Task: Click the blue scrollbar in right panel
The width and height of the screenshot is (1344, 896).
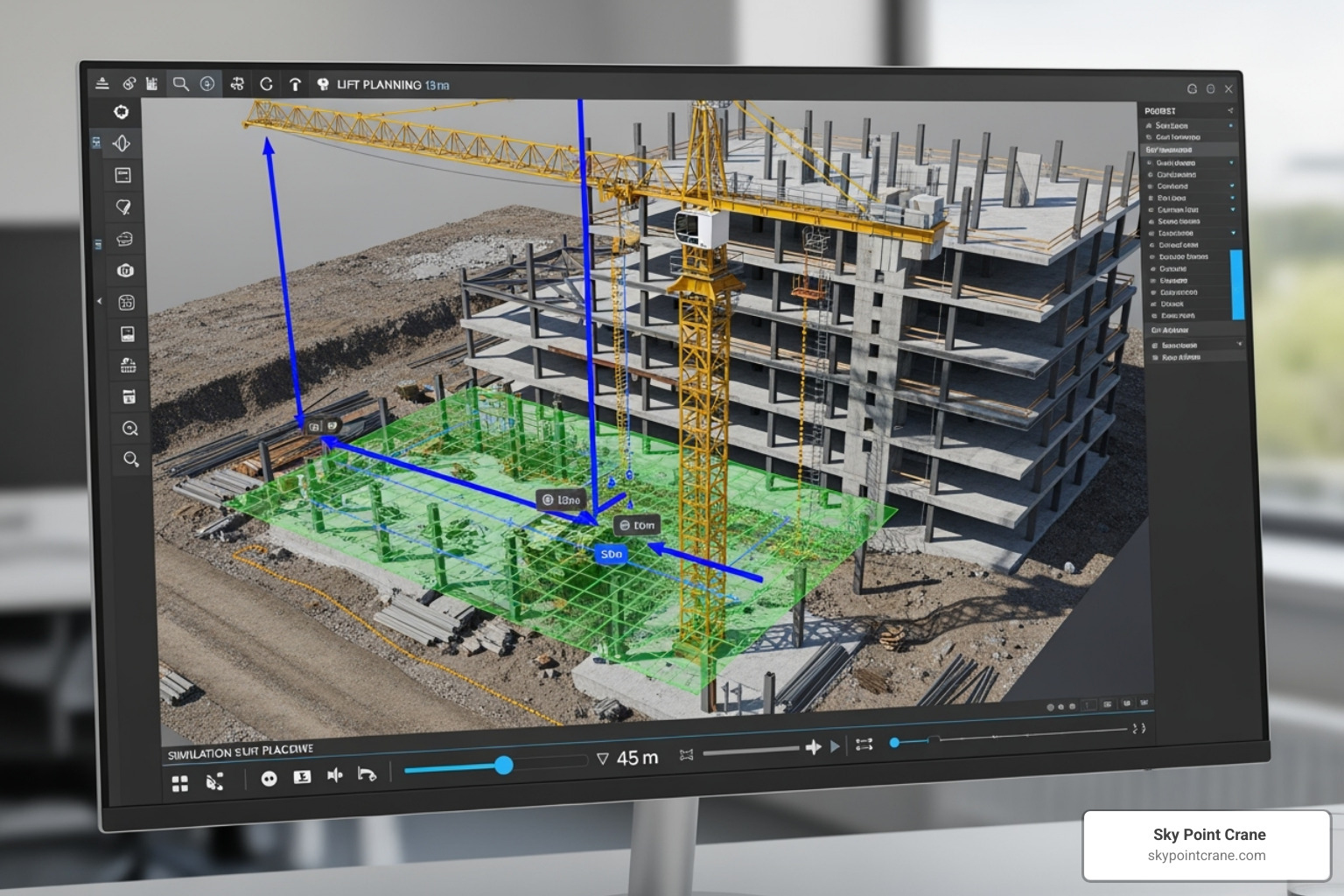Action: [x=1237, y=284]
